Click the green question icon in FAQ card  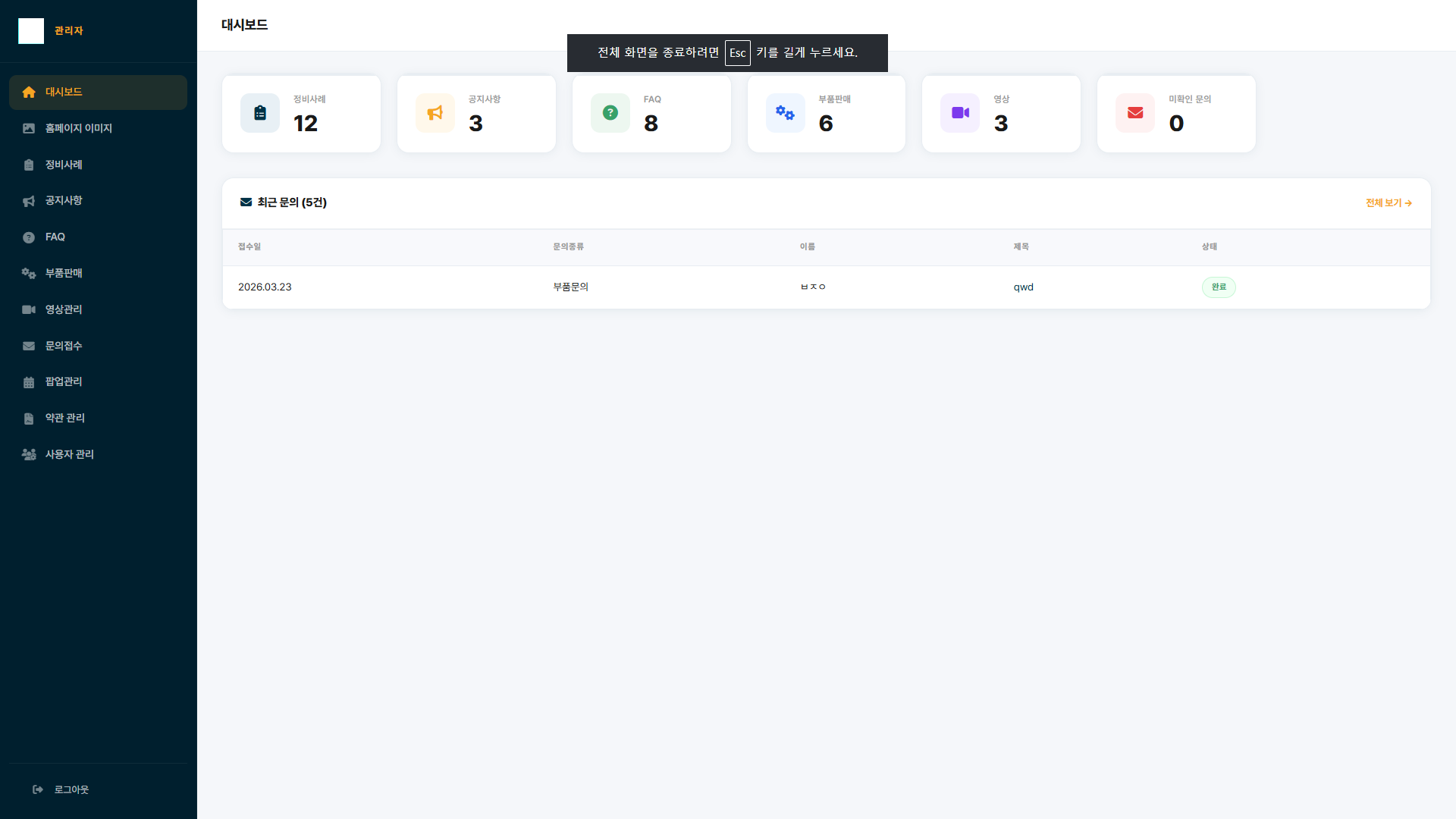610,113
